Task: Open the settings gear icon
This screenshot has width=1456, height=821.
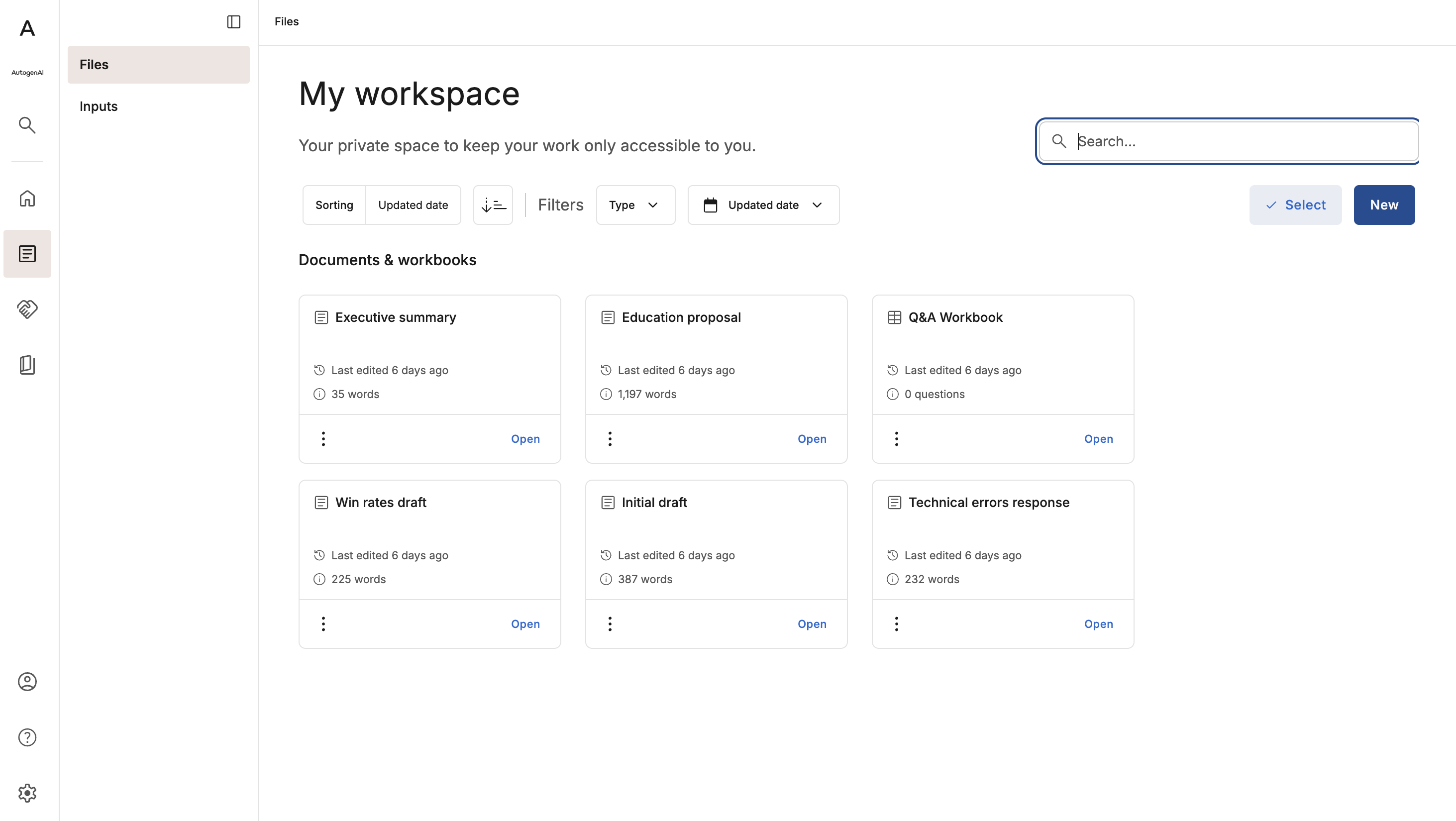Action: click(x=27, y=793)
